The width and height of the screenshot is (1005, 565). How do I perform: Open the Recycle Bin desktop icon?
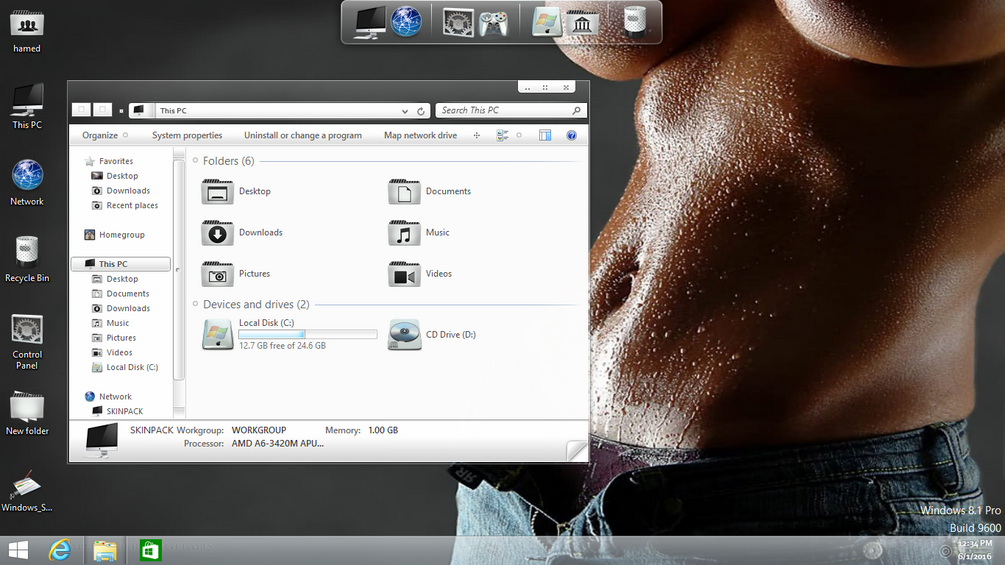point(27,259)
